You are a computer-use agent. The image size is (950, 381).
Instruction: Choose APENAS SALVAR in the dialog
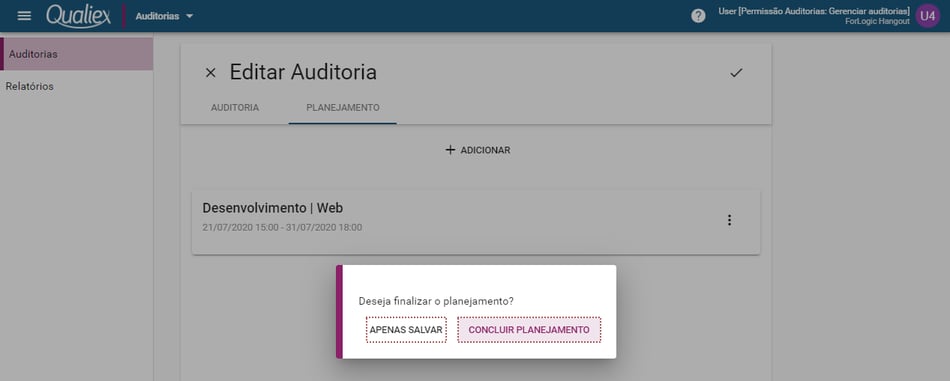point(406,330)
